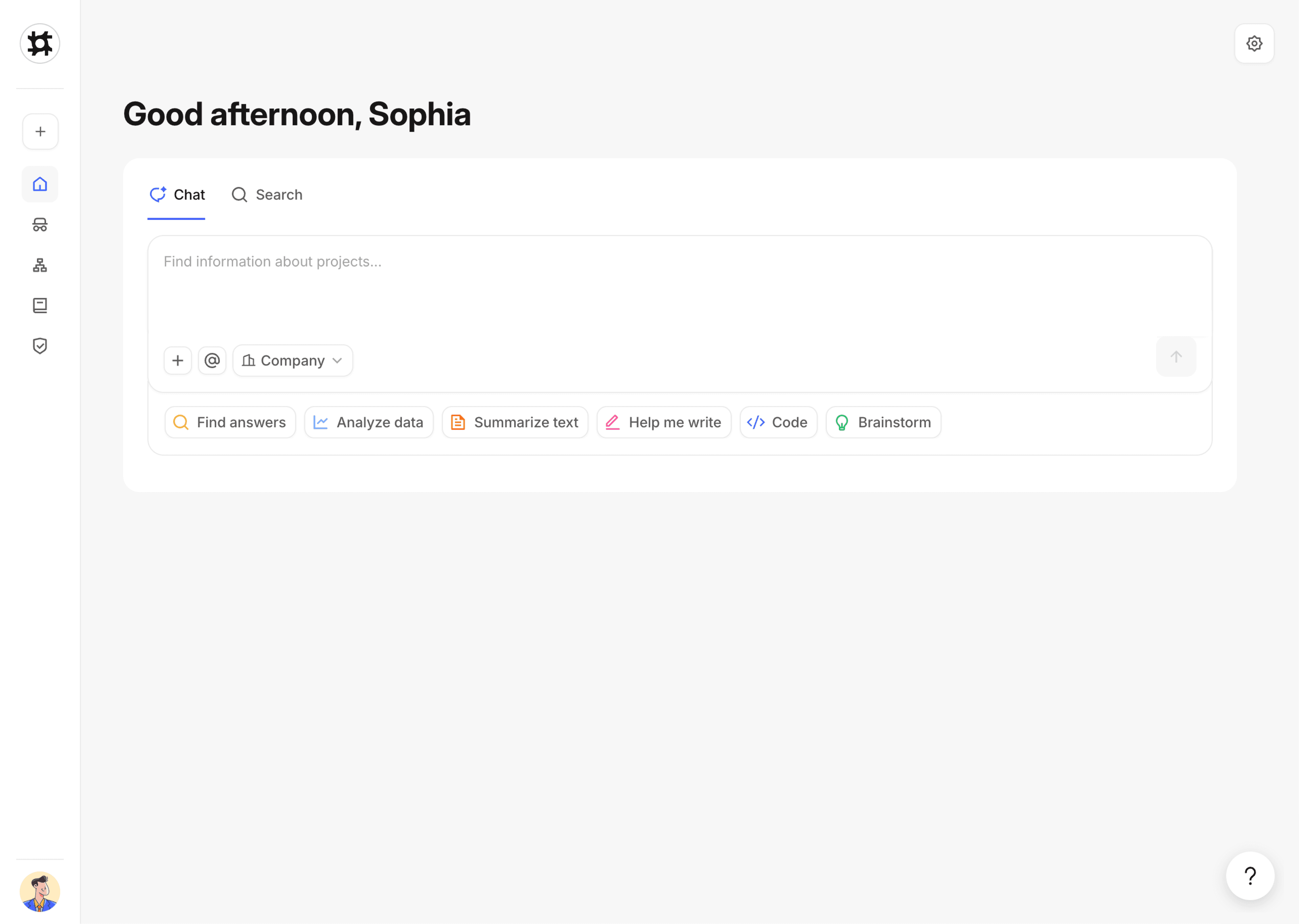Choose the Find answers suggestion
The image size is (1299, 924).
coord(230,422)
